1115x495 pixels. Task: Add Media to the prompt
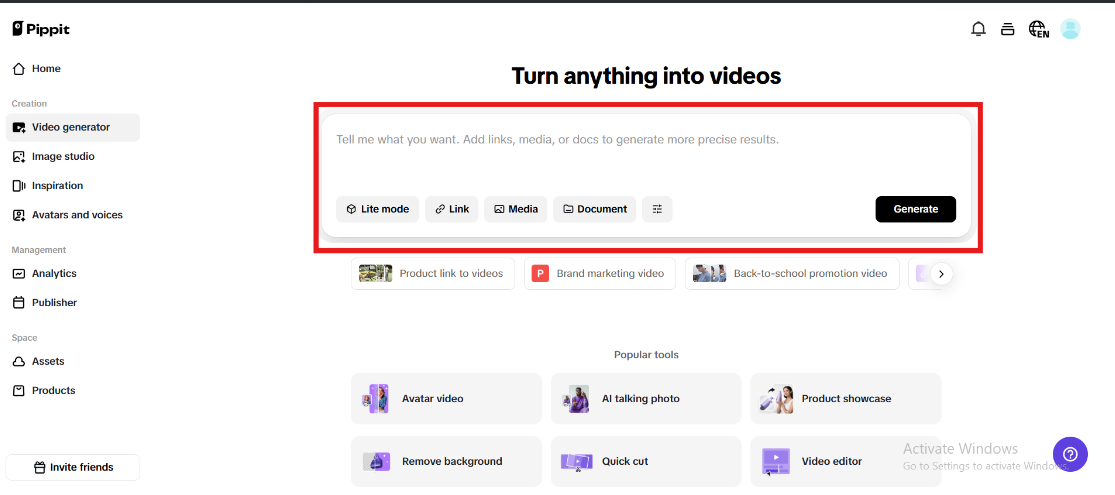pyautogui.click(x=516, y=209)
